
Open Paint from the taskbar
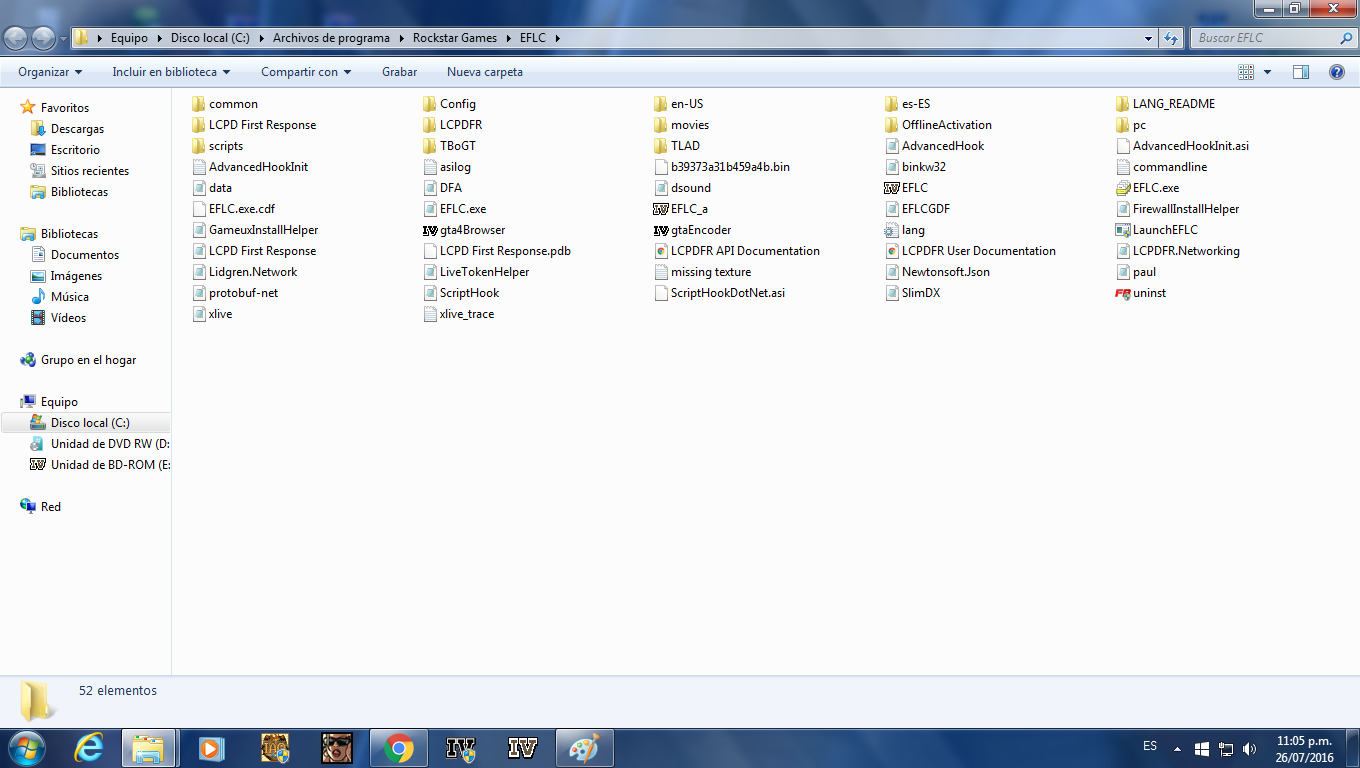point(585,748)
